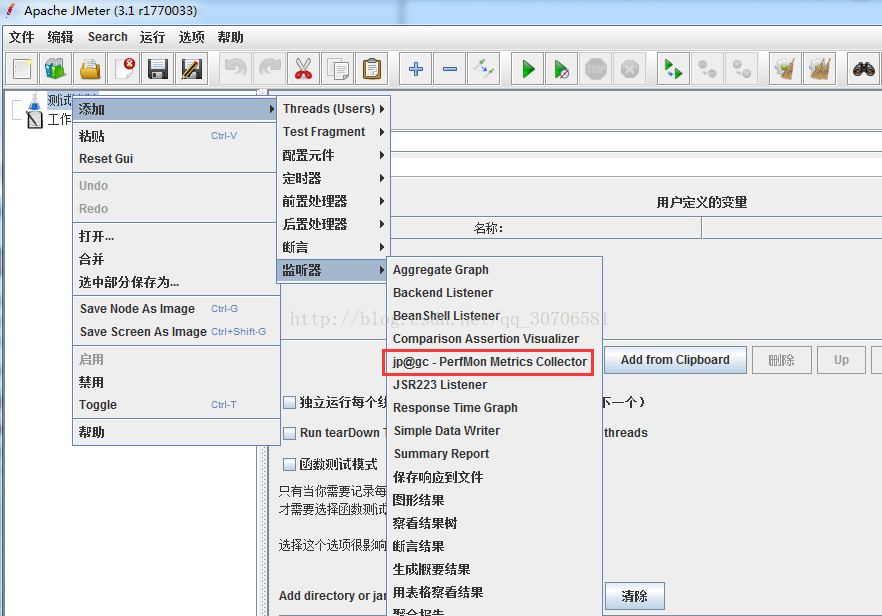882x616 pixels.
Task: Click Toggle in context menu
Action: coord(176,404)
